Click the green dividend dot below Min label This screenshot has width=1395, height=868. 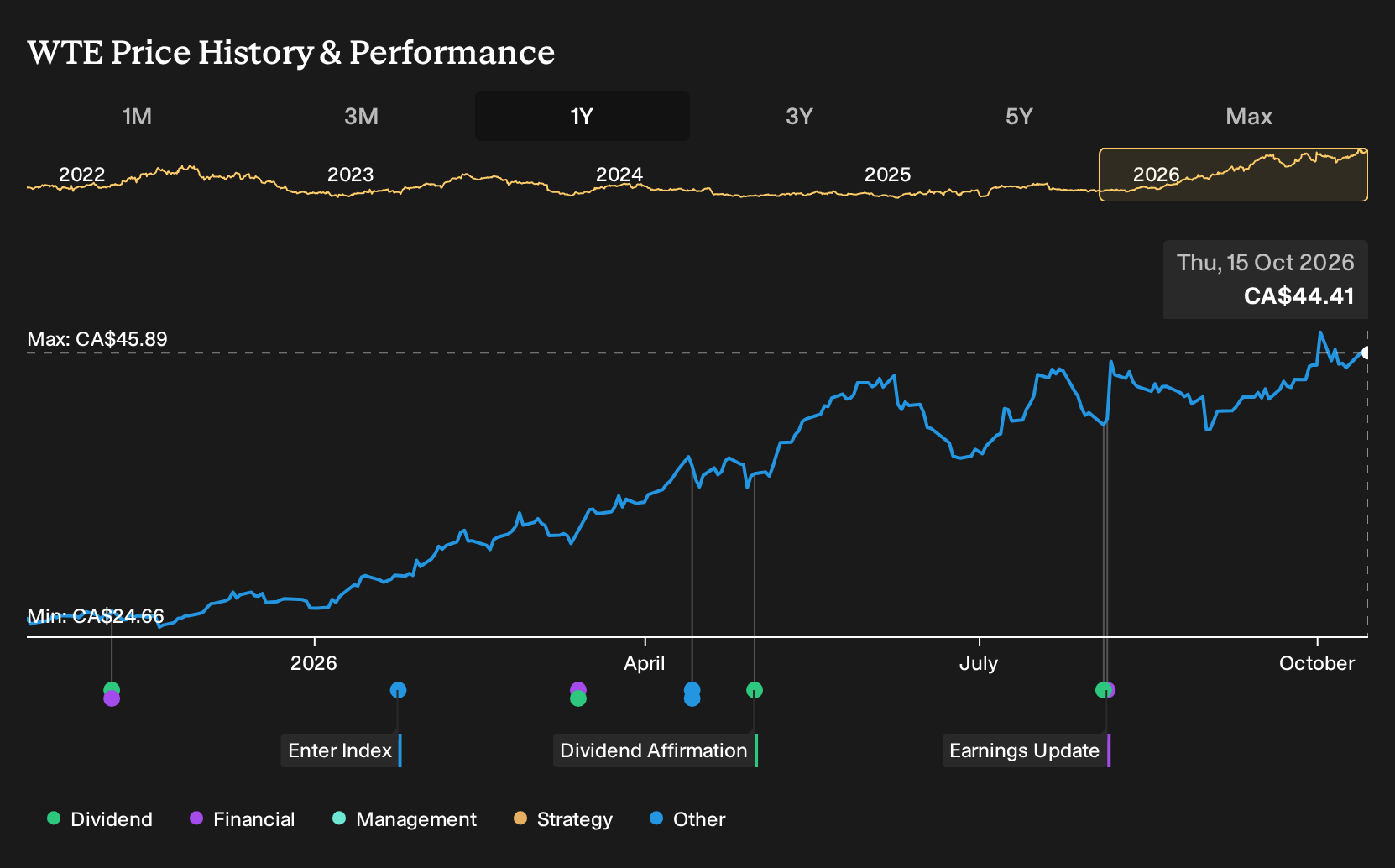pyautogui.click(x=112, y=689)
